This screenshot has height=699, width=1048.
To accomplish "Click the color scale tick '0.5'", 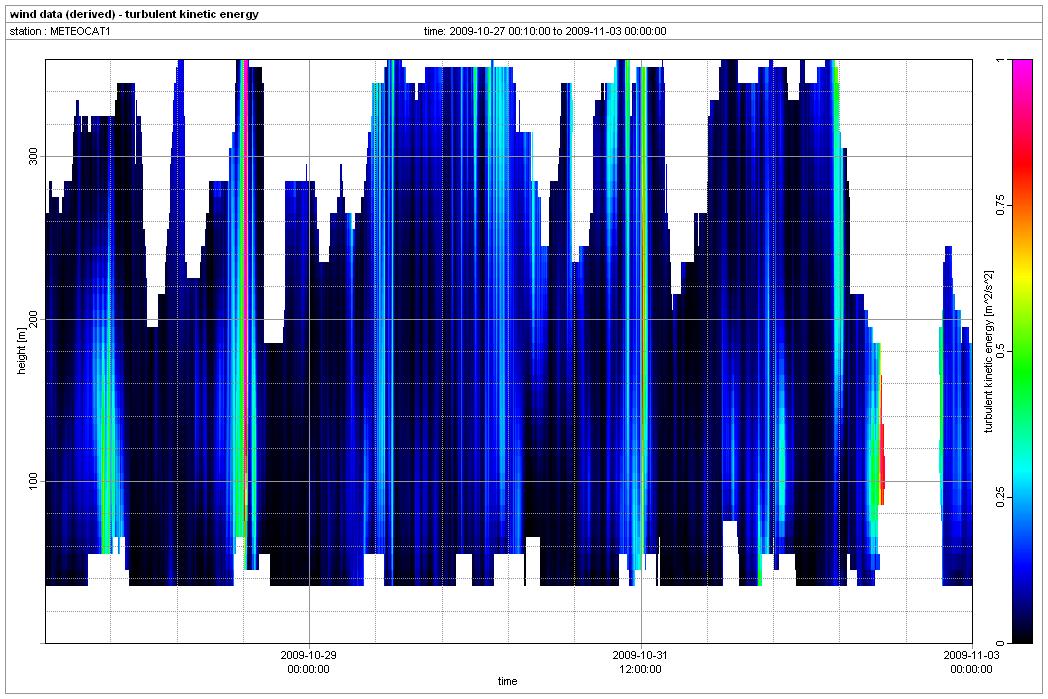I will coord(1001,352).
